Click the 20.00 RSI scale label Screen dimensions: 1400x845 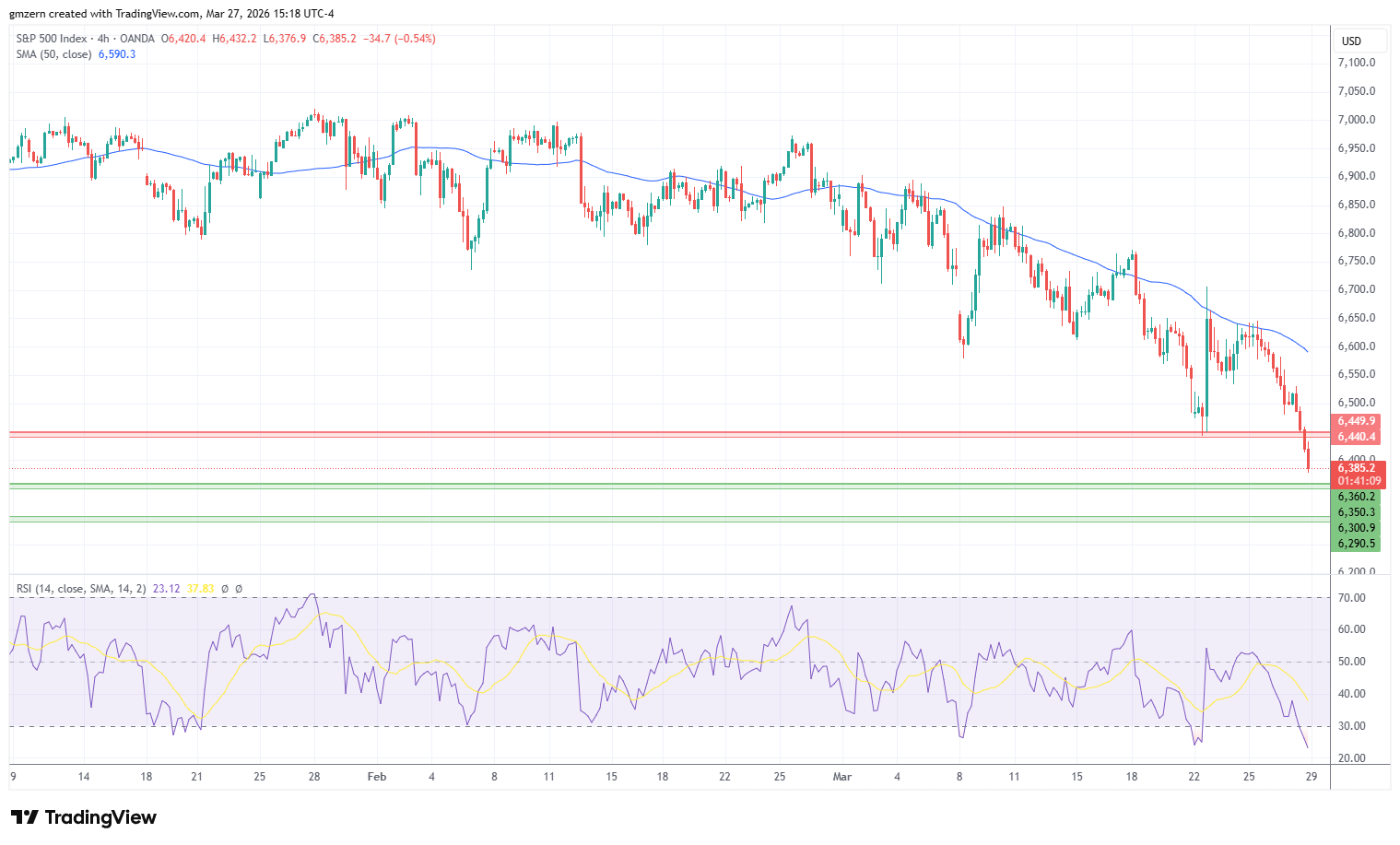(x=1352, y=758)
